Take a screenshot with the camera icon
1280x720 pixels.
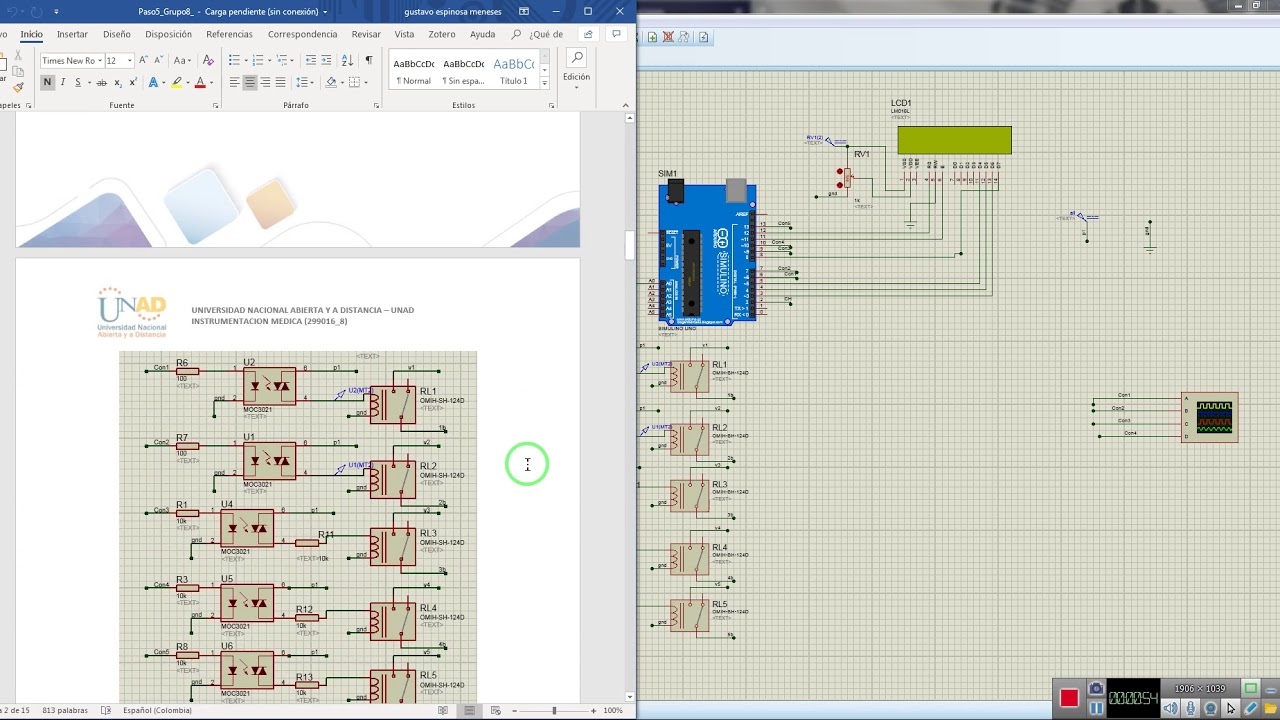point(1096,689)
